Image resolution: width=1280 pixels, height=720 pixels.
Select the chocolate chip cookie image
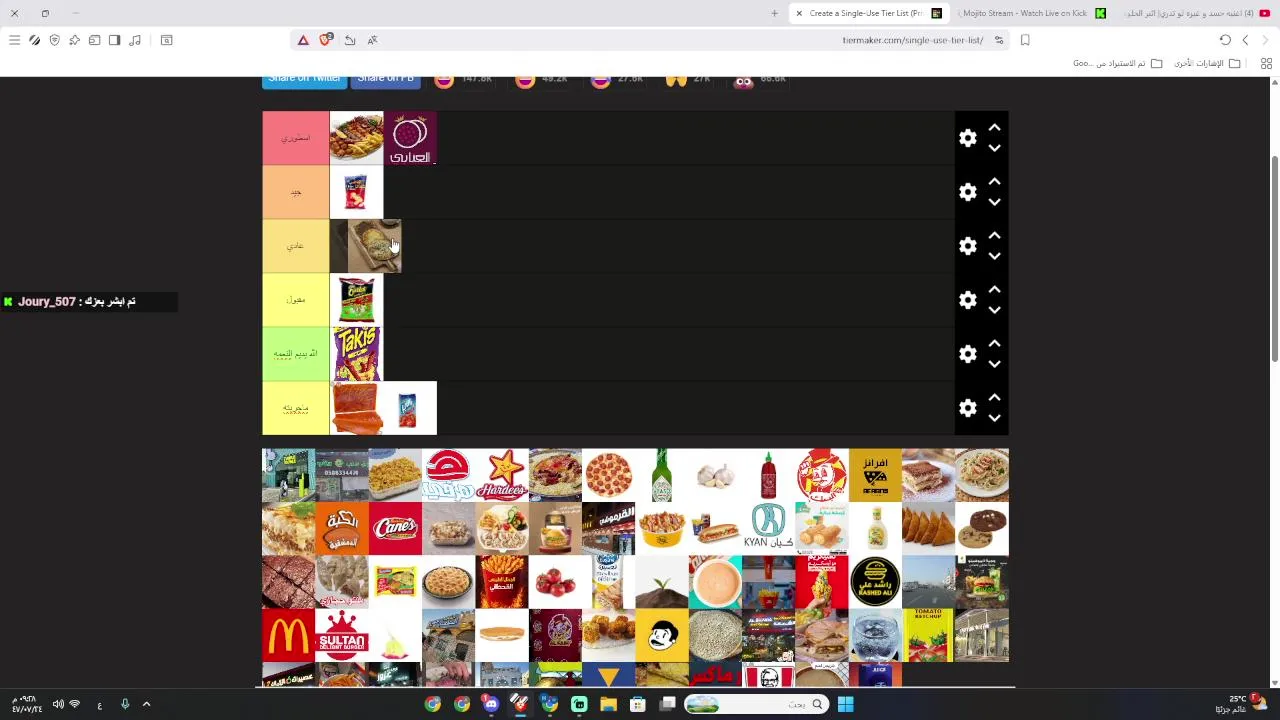coord(982,529)
